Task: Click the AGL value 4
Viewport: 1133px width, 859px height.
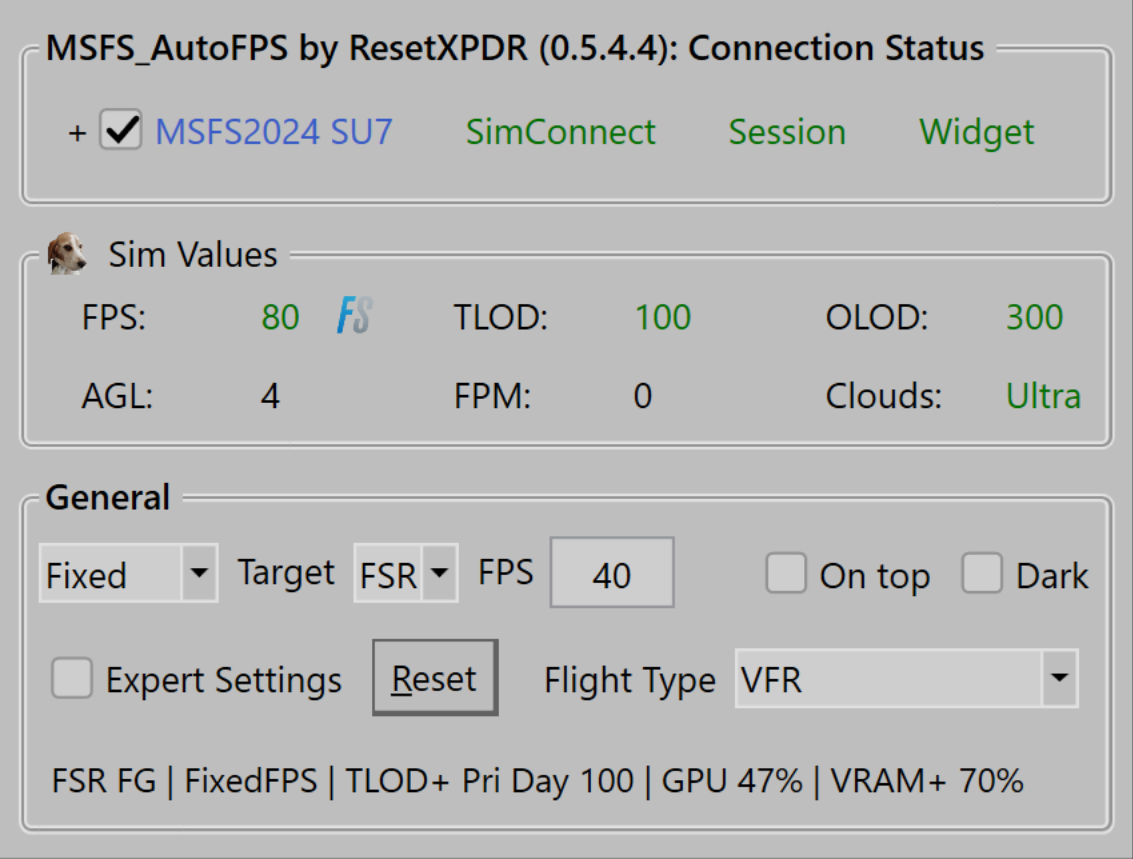Action: 270,396
